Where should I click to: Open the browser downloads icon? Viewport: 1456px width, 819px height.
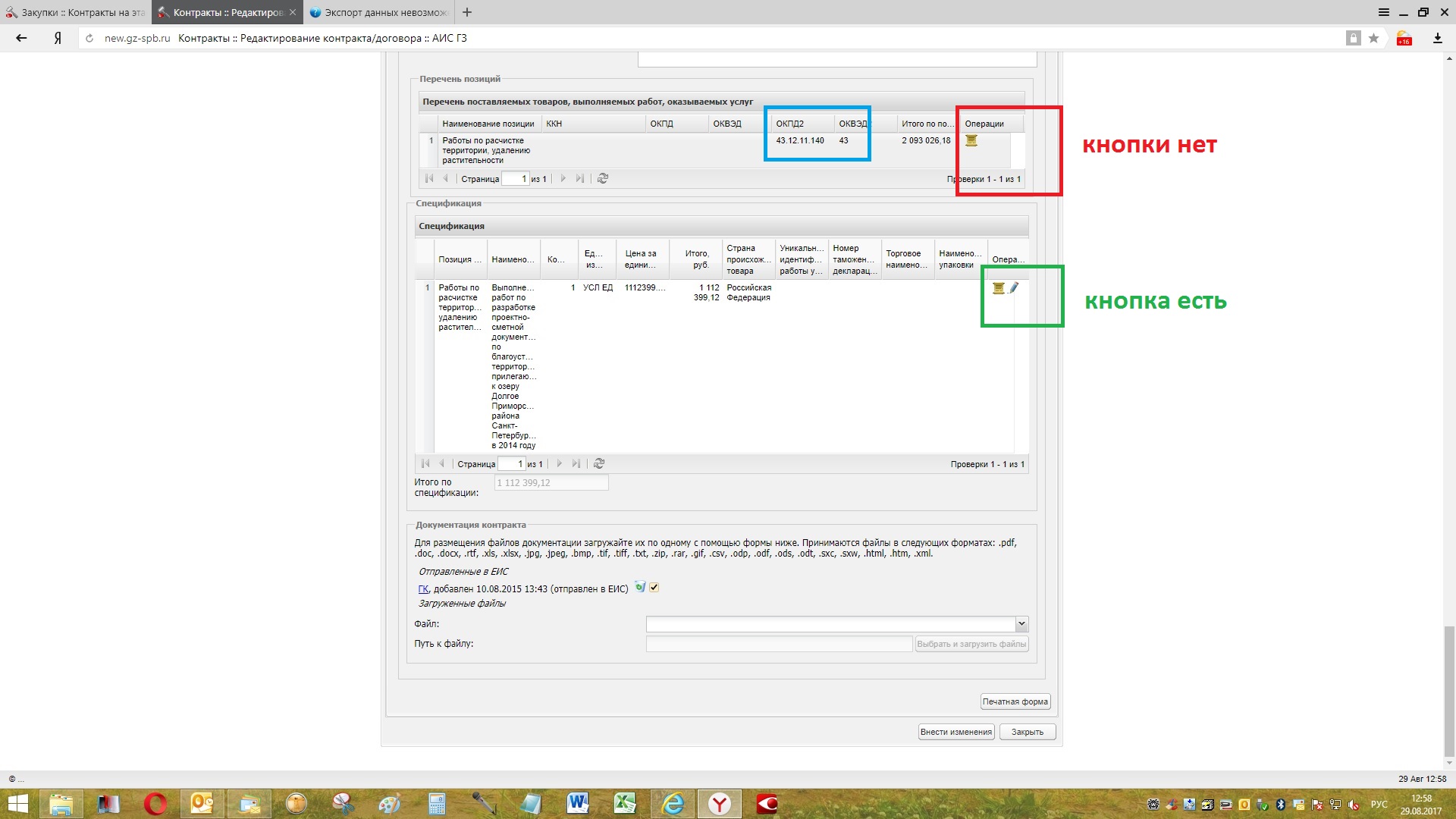pos(1437,38)
